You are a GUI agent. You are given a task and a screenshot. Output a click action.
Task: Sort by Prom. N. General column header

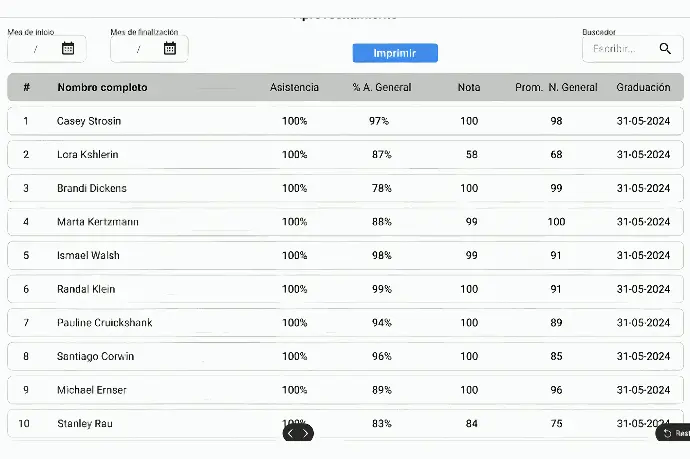click(556, 87)
